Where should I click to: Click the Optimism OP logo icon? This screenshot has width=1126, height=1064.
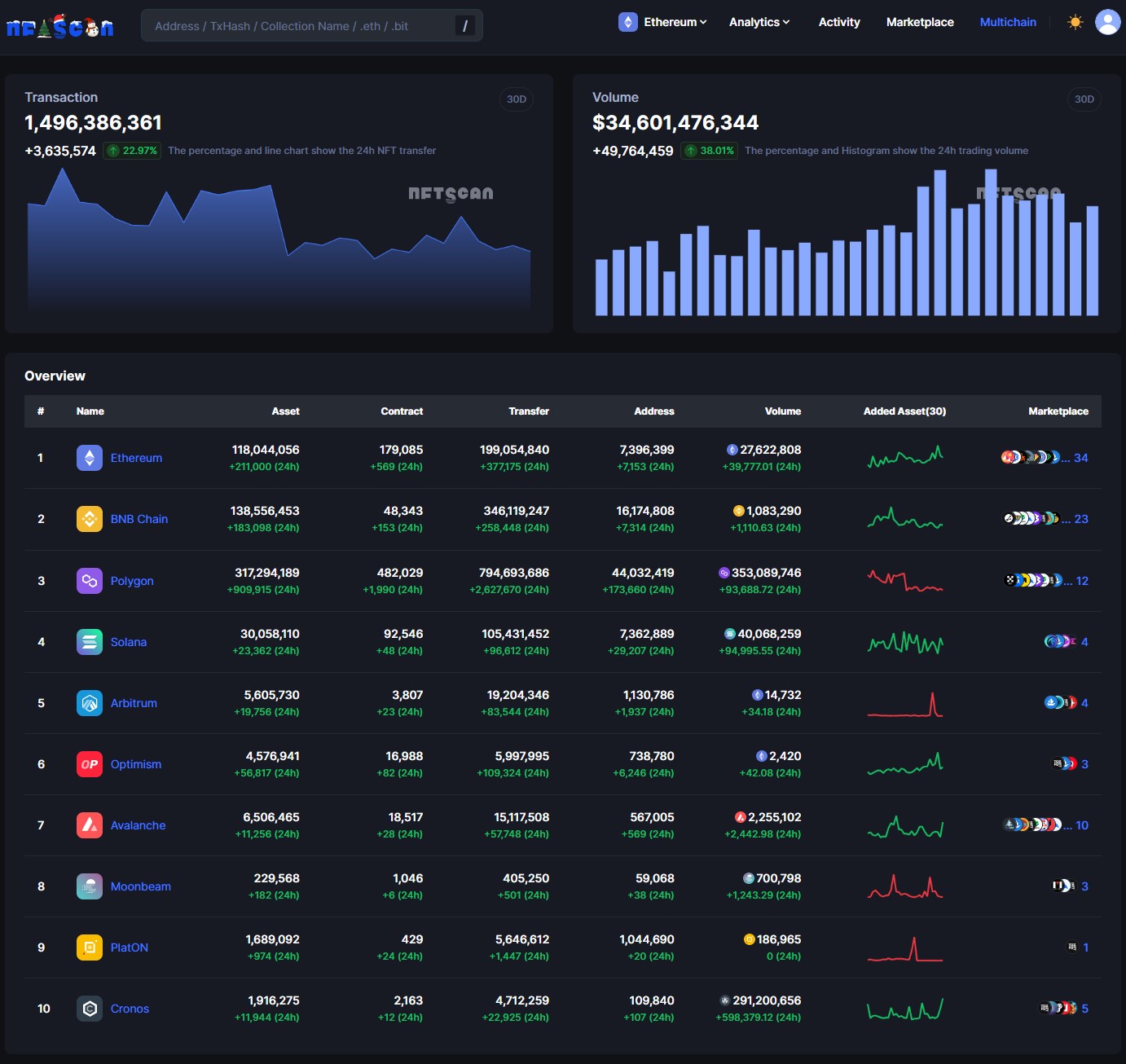pyautogui.click(x=90, y=764)
